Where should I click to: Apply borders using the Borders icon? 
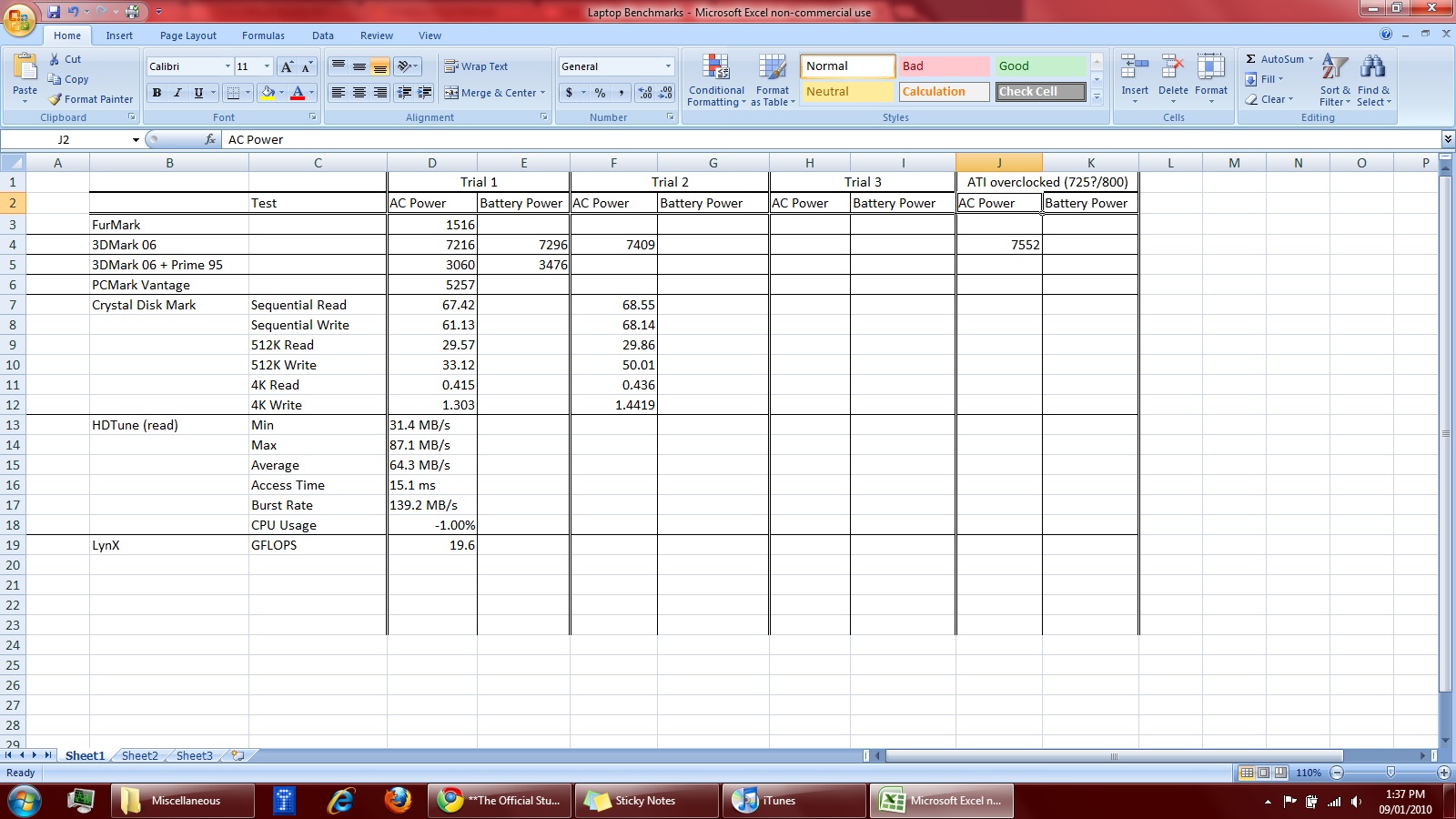click(233, 93)
